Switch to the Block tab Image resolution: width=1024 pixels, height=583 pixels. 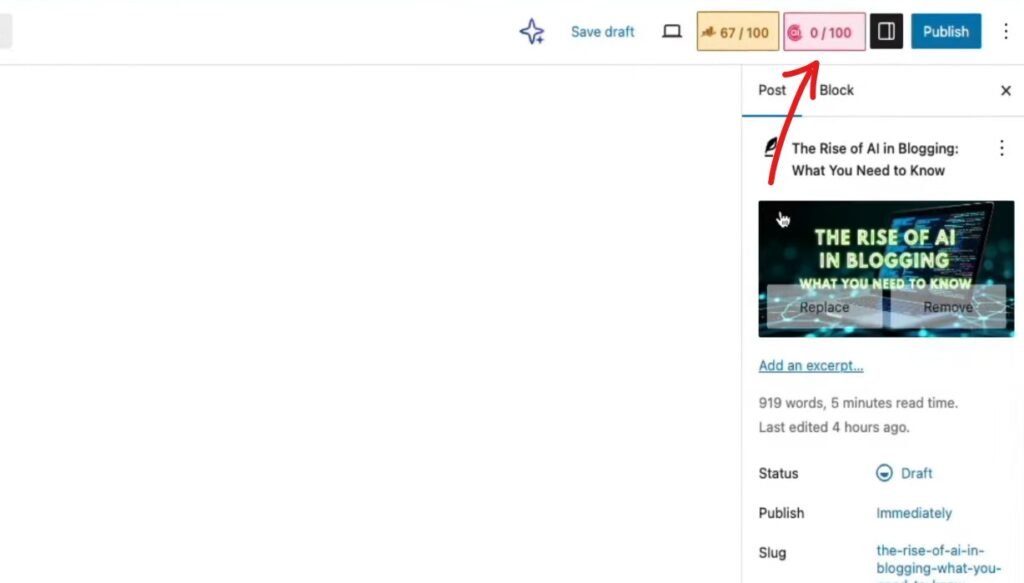836,90
